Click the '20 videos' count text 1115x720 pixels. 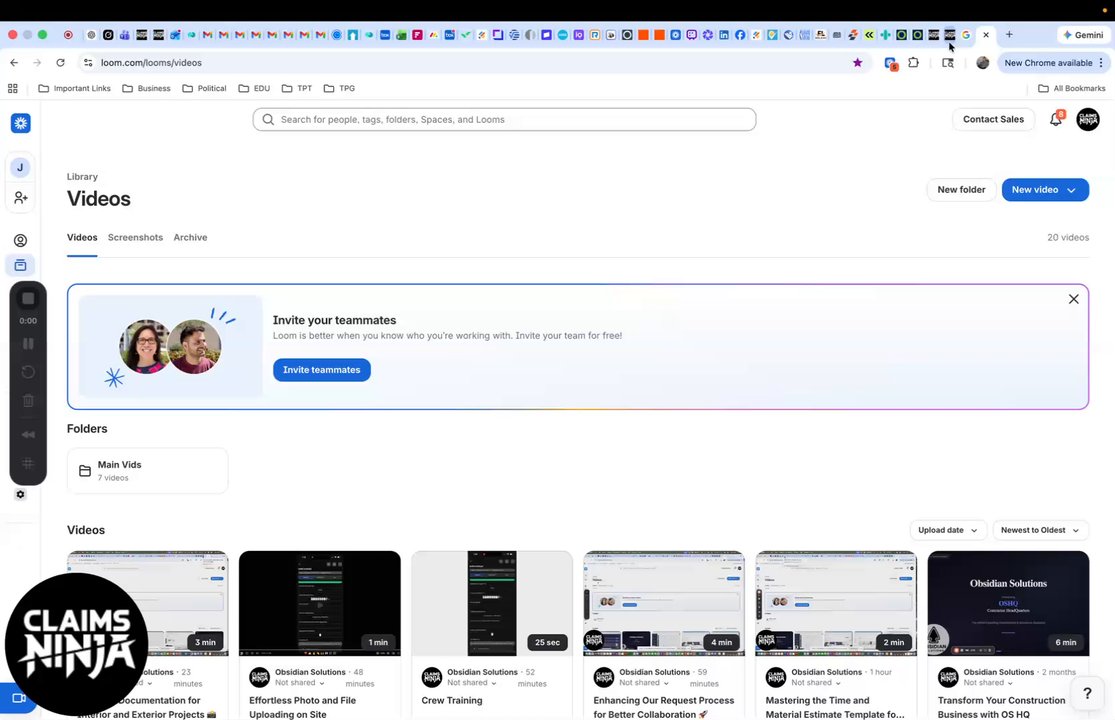tap(1067, 237)
